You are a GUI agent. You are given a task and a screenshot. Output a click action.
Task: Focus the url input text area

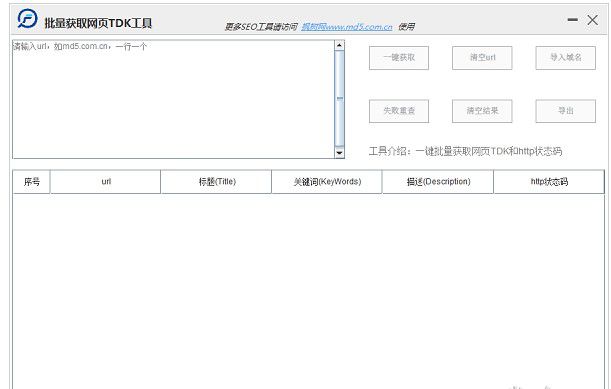pyautogui.click(x=173, y=99)
